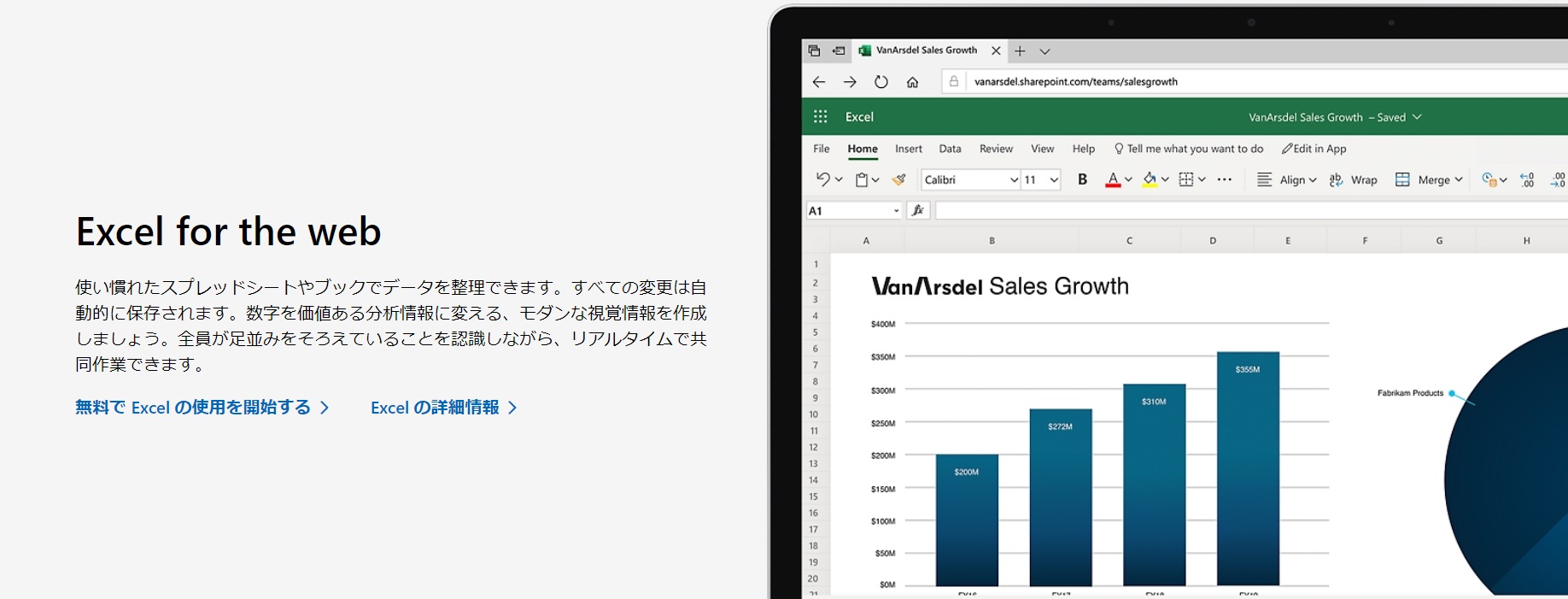Image resolution: width=1568 pixels, height=599 pixels.
Task: Click the Excel の詳細情報 link
Action: pyautogui.click(x=444, y=408)
